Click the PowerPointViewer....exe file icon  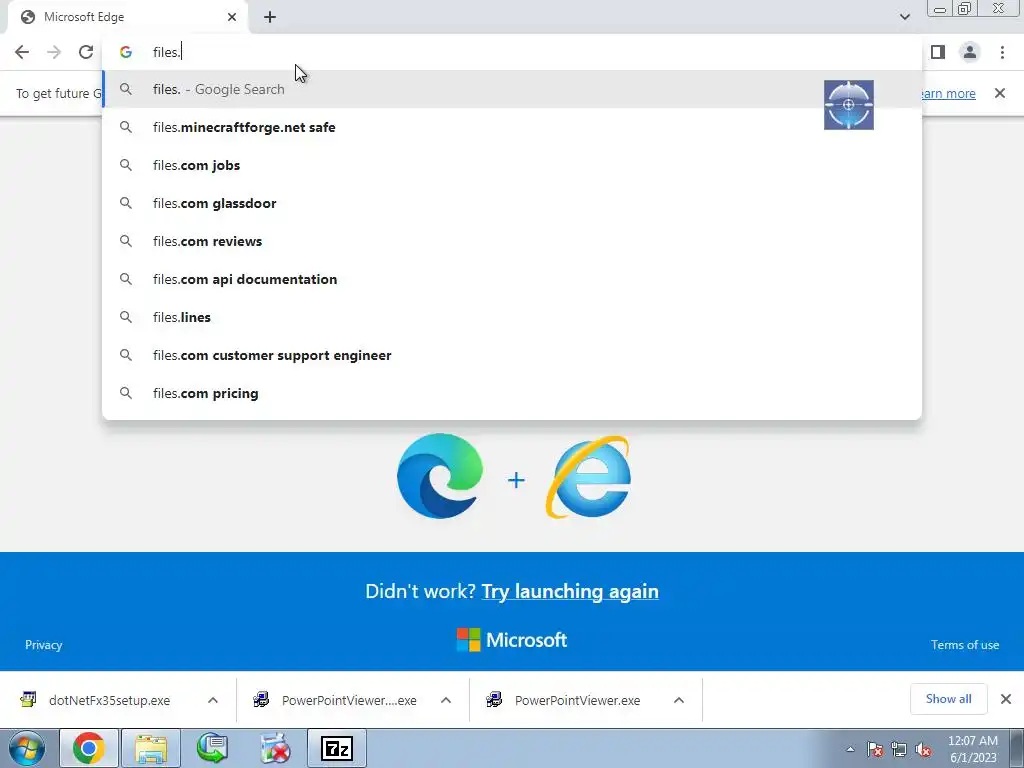[261, 700]
